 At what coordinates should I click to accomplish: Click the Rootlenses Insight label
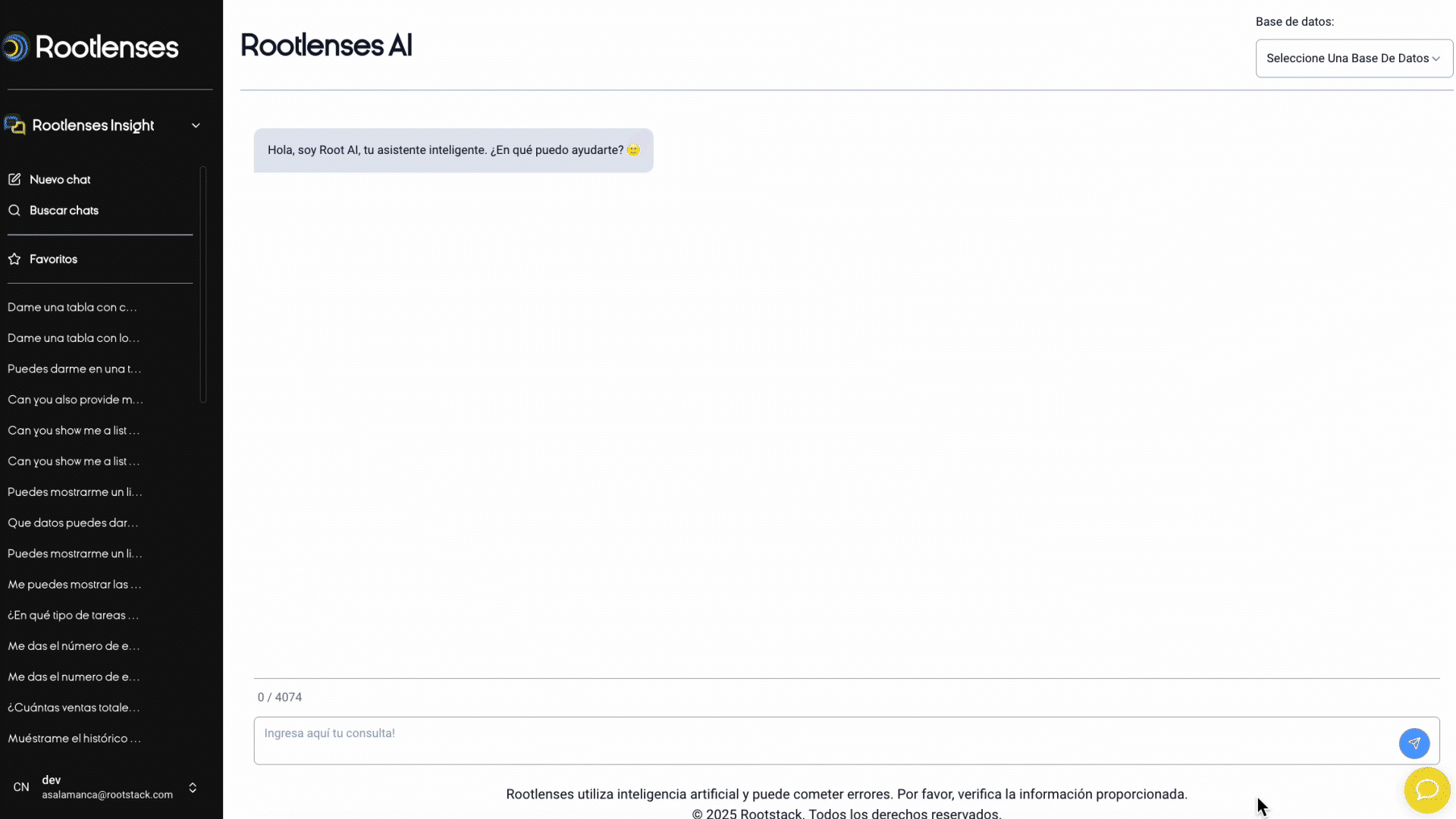point(93,126)
